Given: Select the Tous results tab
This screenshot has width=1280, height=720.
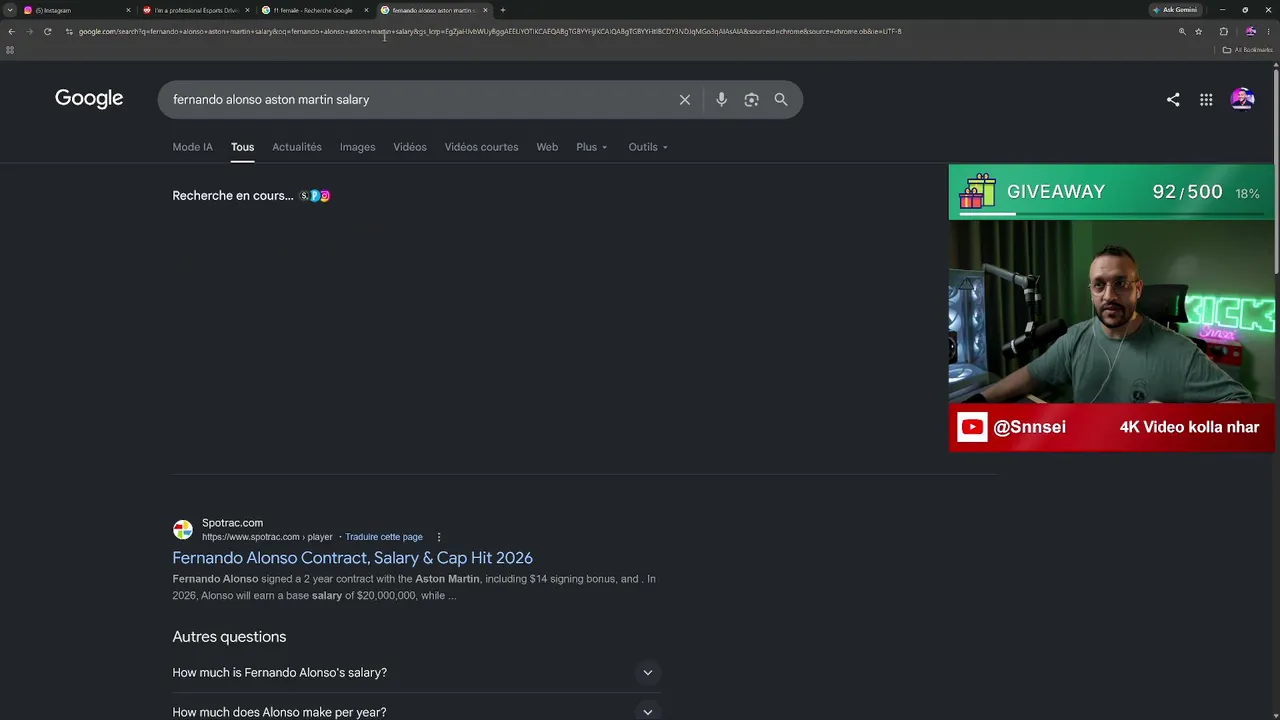Looking at the screenshot, I should point(242,147).
